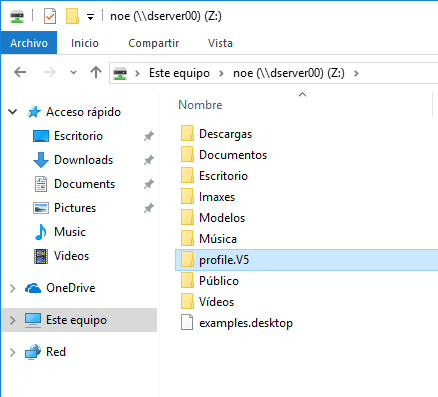Click the Este equipo monitor icon in sidebar

pos(33,320)
